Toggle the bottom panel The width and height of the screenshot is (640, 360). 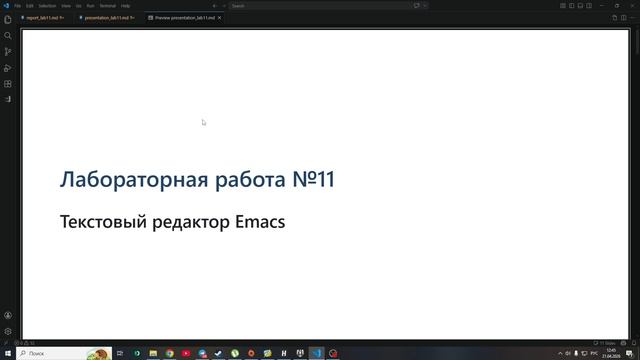click(x=580, y=6)
